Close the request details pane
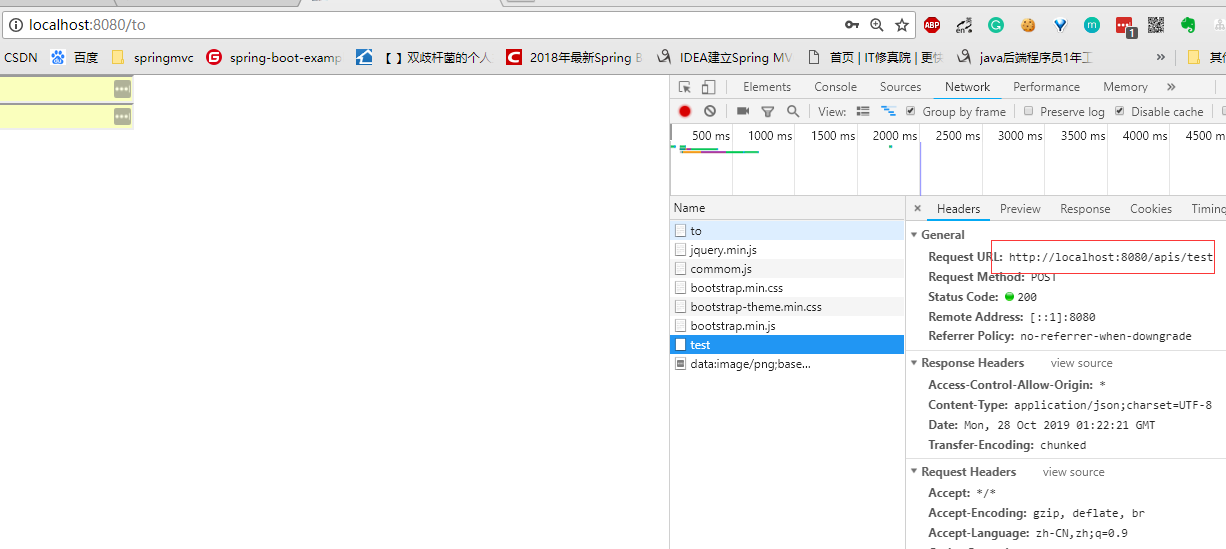 point(917,209)
